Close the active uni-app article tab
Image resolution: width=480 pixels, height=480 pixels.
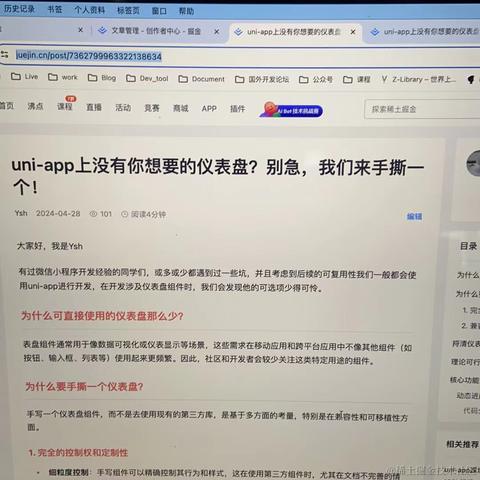pyautogui.click(x=353, y=32)
